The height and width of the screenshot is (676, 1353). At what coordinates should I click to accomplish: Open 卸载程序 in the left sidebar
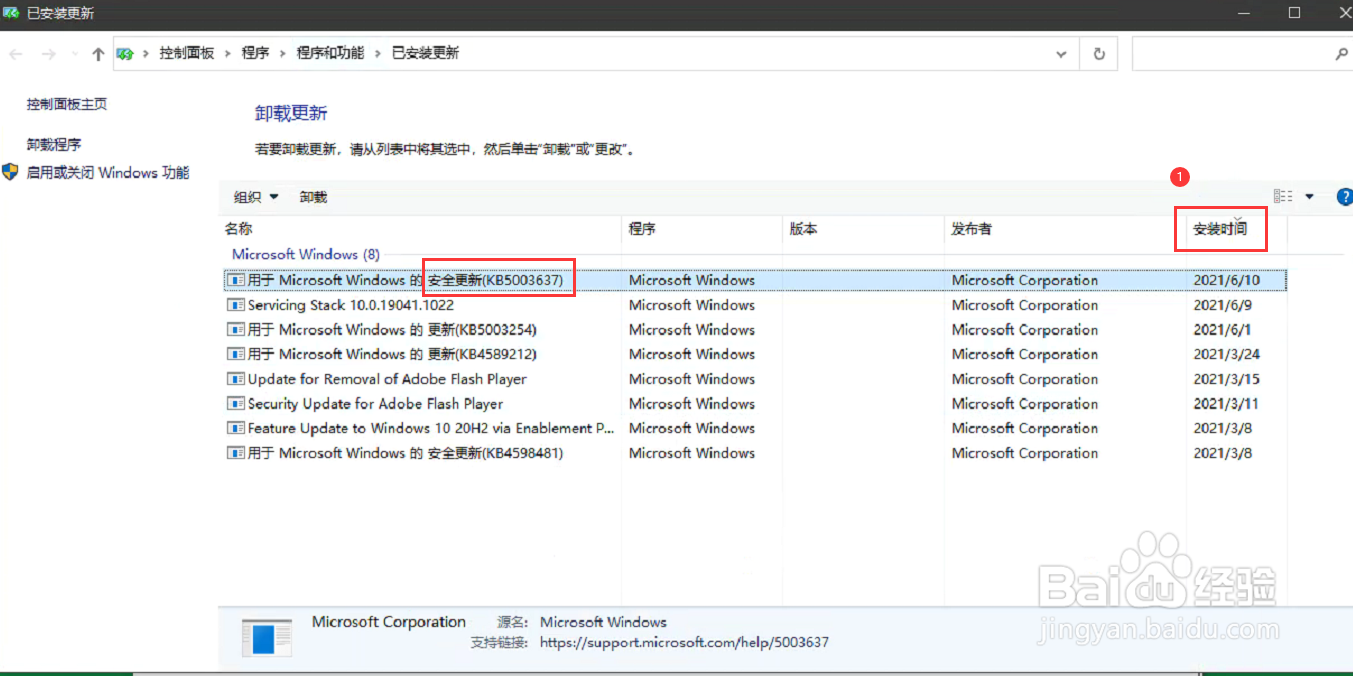click(x=55, y=143)
